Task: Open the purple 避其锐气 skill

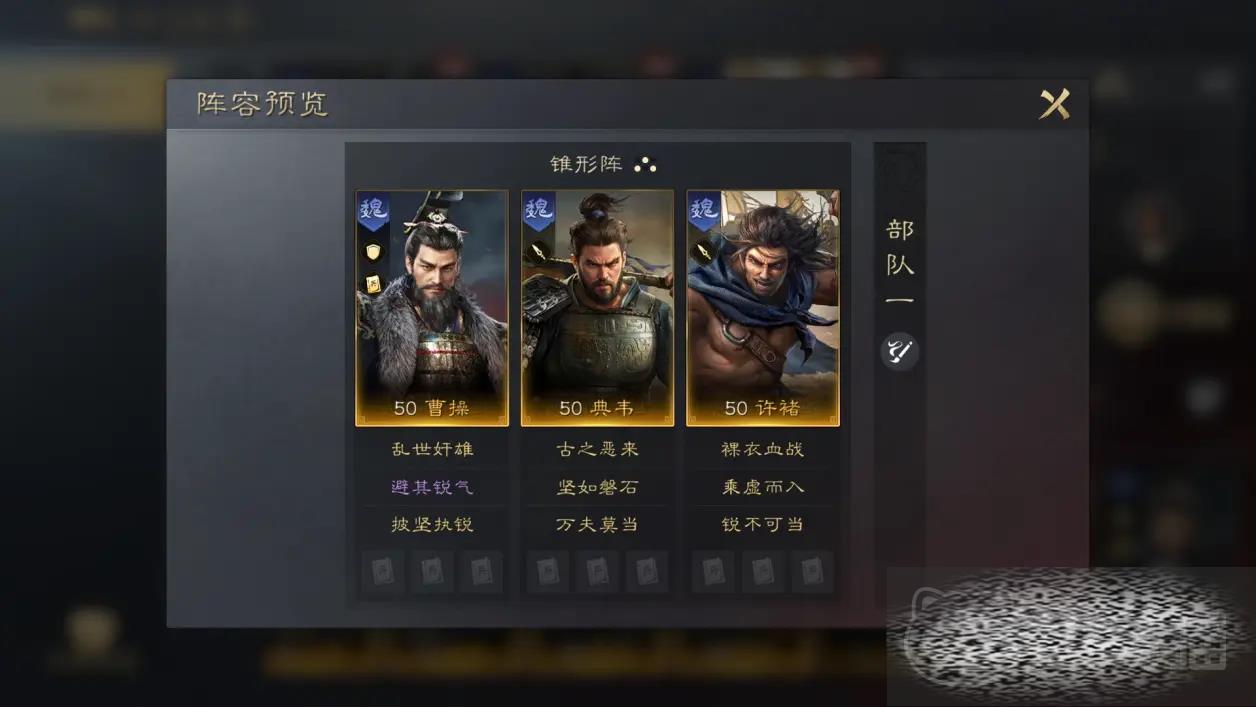Action: click(432, 487)
